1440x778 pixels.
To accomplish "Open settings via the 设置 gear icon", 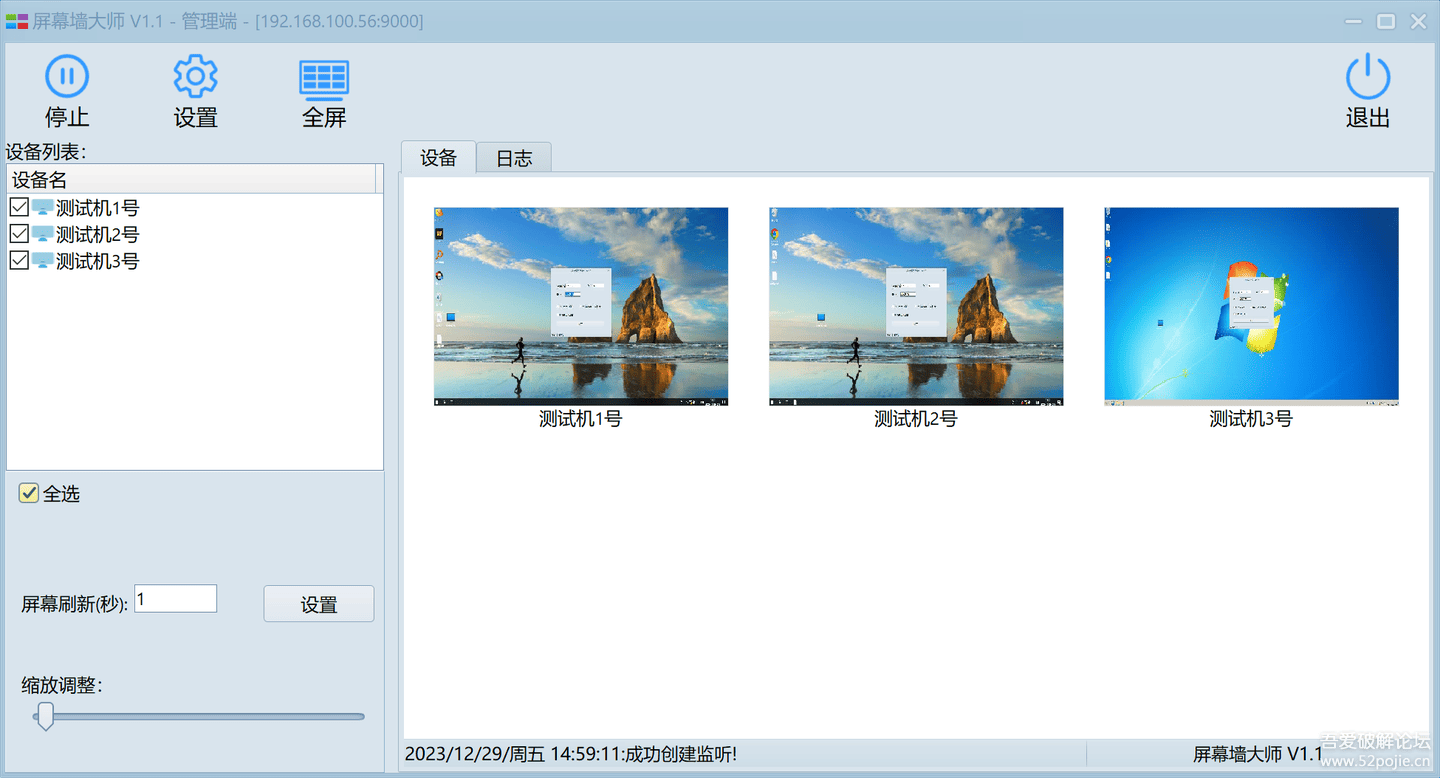I will pos(195,74).
